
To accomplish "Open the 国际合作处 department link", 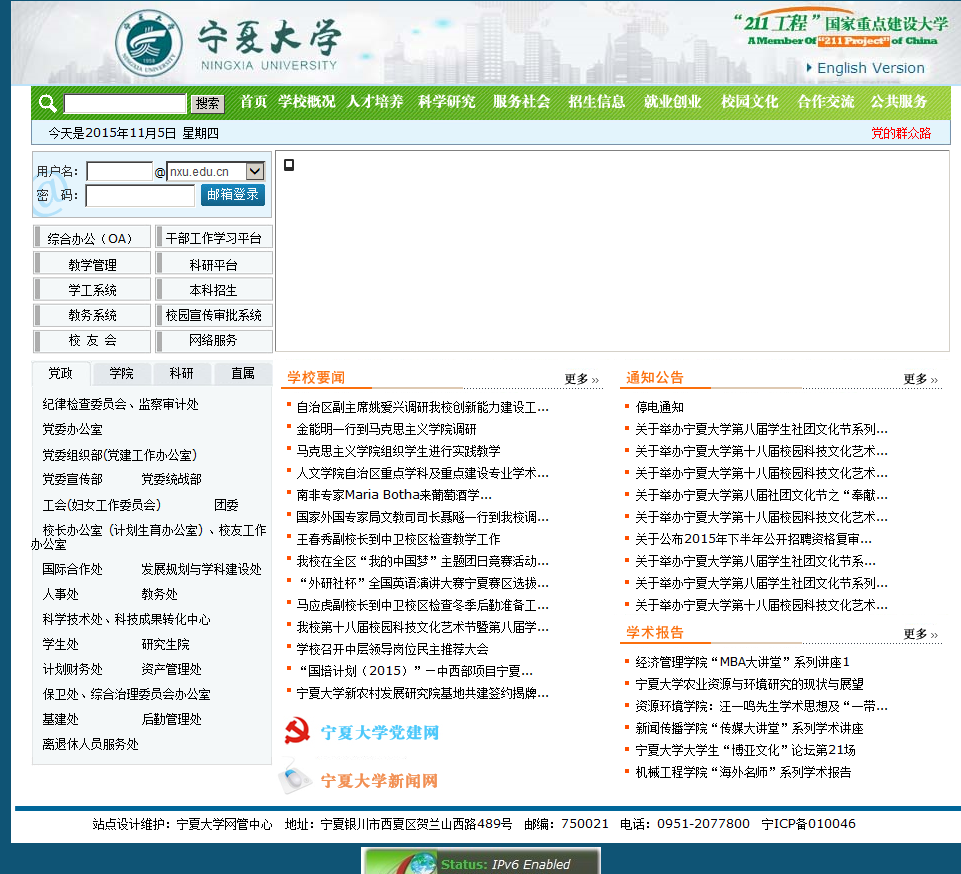I will click(72, 569).
